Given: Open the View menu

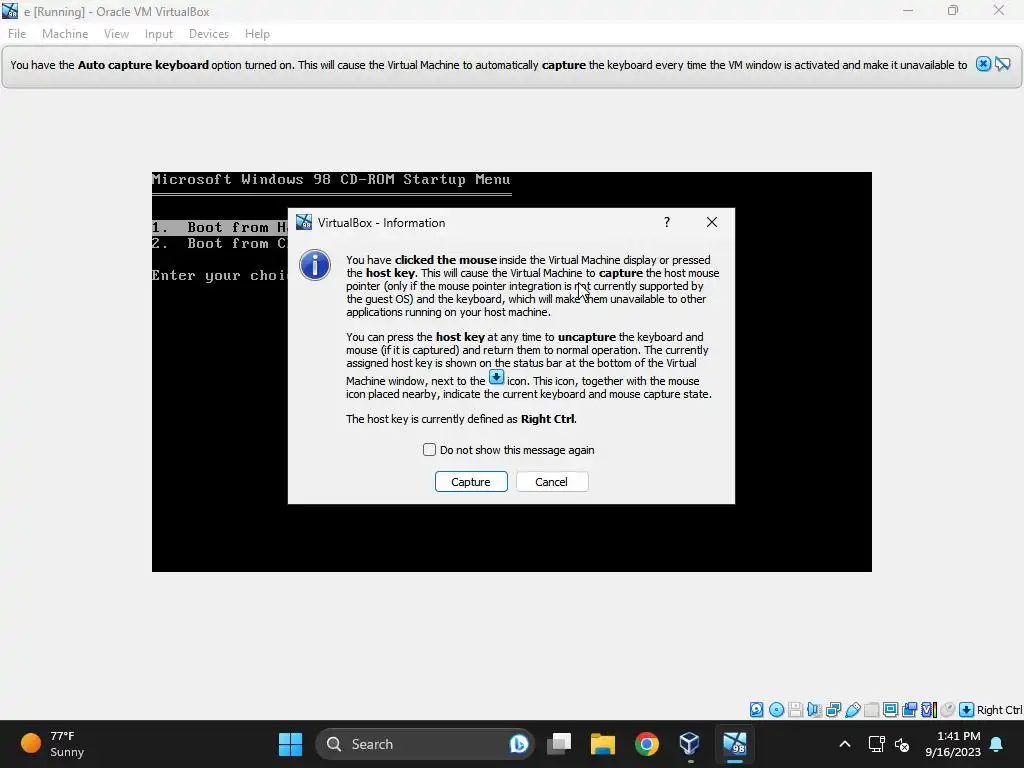Looking at the screenshot, I should (116, 34).
